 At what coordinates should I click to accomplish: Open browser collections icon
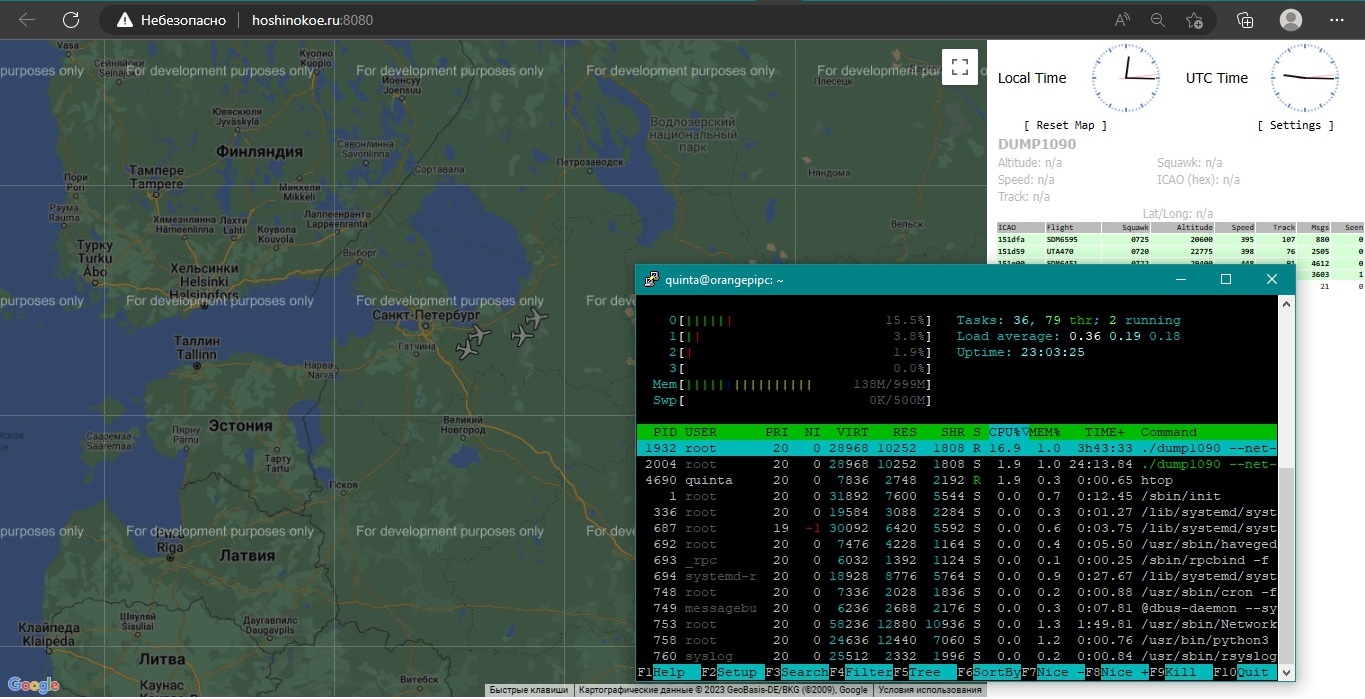[x=1245, y=20]
